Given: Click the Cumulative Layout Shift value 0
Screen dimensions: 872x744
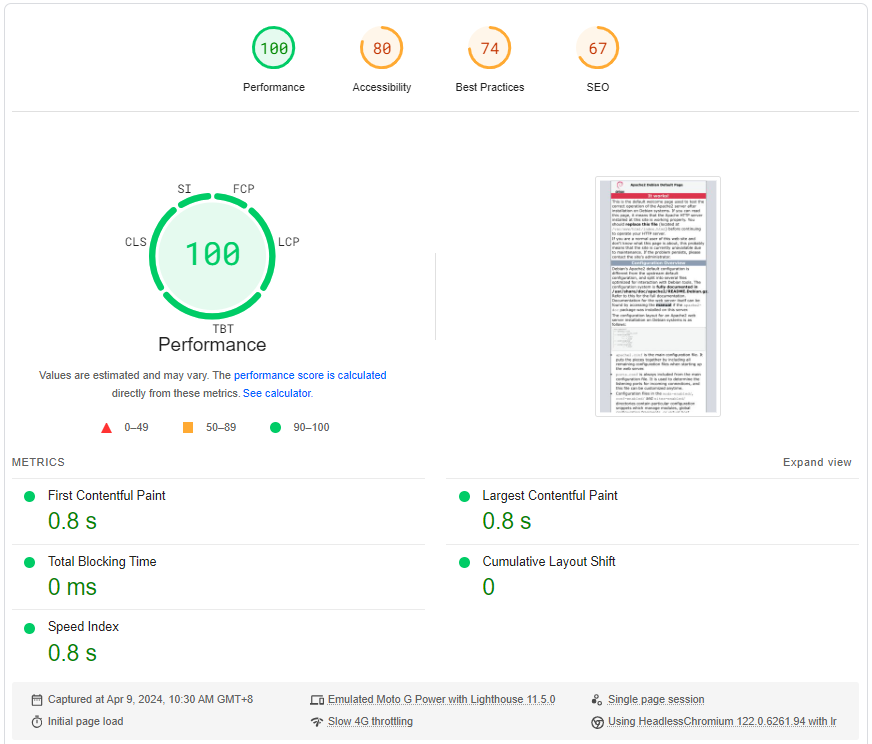Looking at the screenshot, I should [x=488, y=587].
